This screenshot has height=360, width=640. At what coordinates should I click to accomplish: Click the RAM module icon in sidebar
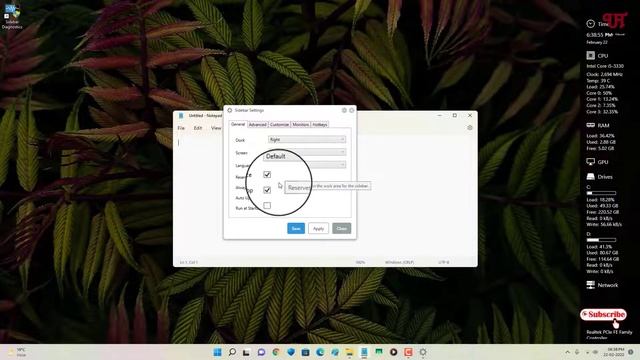click(590, 125)
